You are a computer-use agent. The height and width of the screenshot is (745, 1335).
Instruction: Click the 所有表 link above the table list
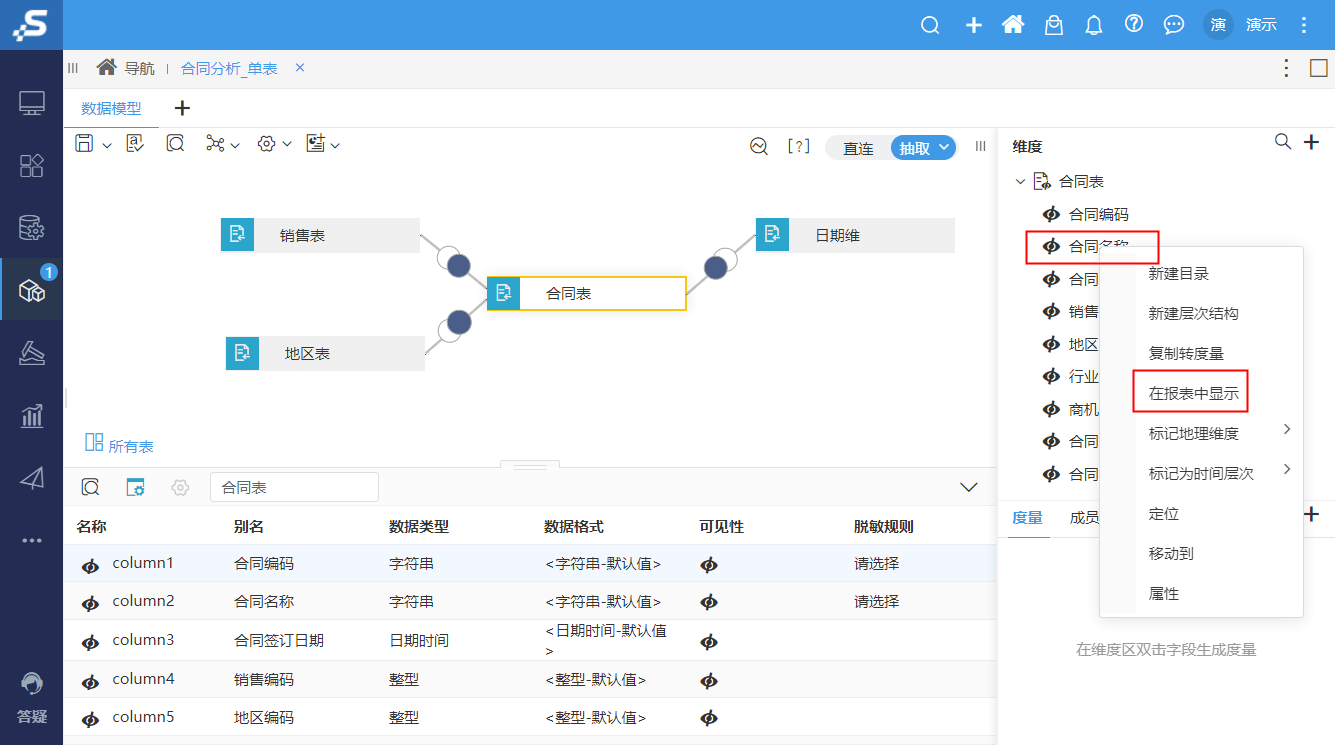130,447
